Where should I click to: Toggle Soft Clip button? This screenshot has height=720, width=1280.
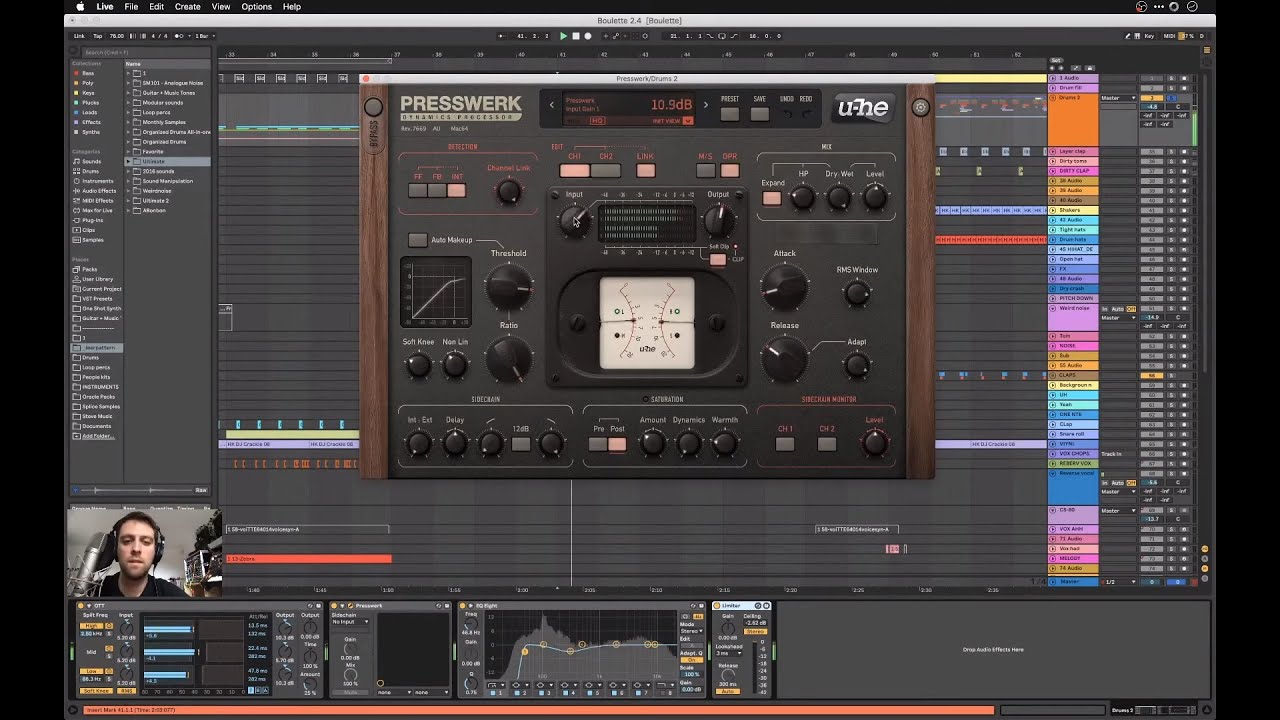click(717, 260)
